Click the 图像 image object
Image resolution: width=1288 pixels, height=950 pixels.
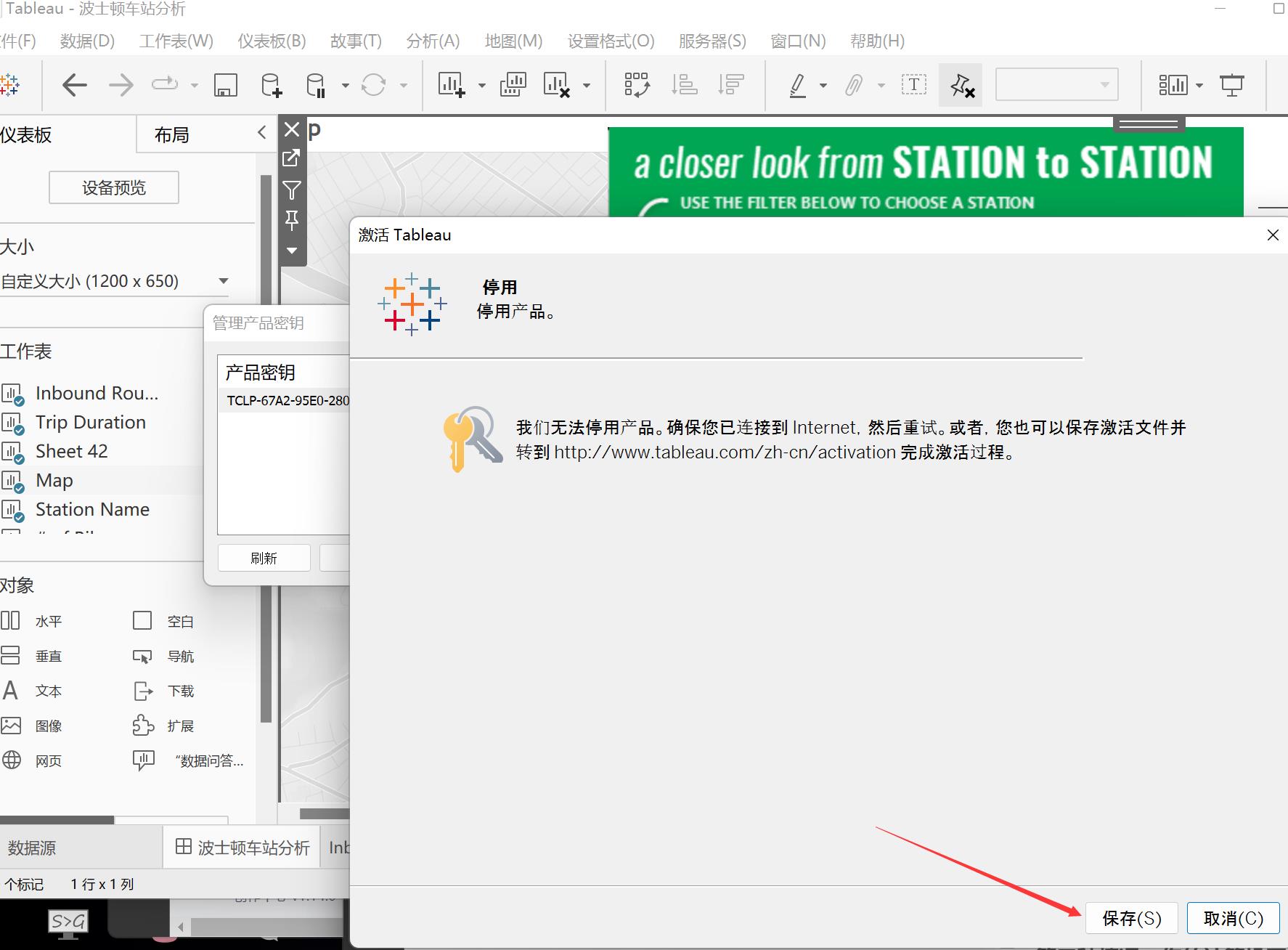tap(32, 726)
